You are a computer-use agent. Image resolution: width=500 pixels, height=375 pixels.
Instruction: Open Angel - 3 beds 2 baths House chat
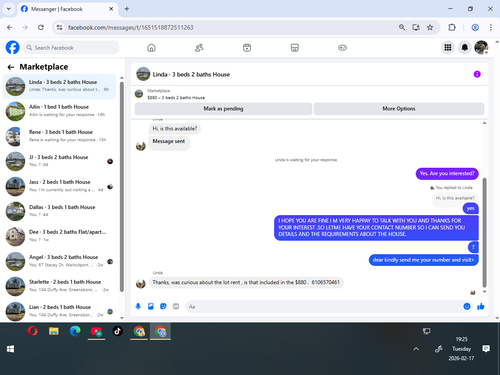pyautogui.click(x=59, y=261)
